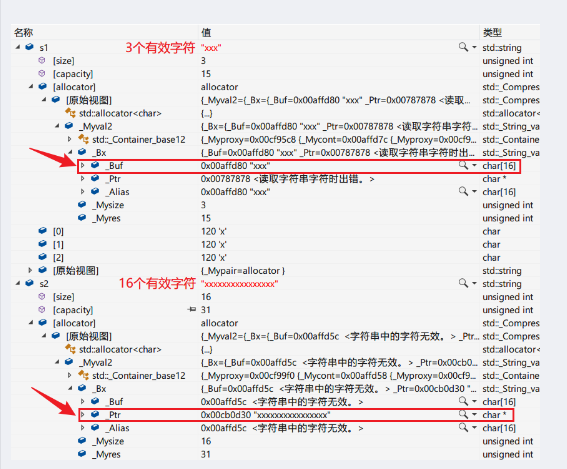The image size is (567, 469).
Task: Click the base-class icon of std::allocator<char> under s1
Action: [70, 112]
